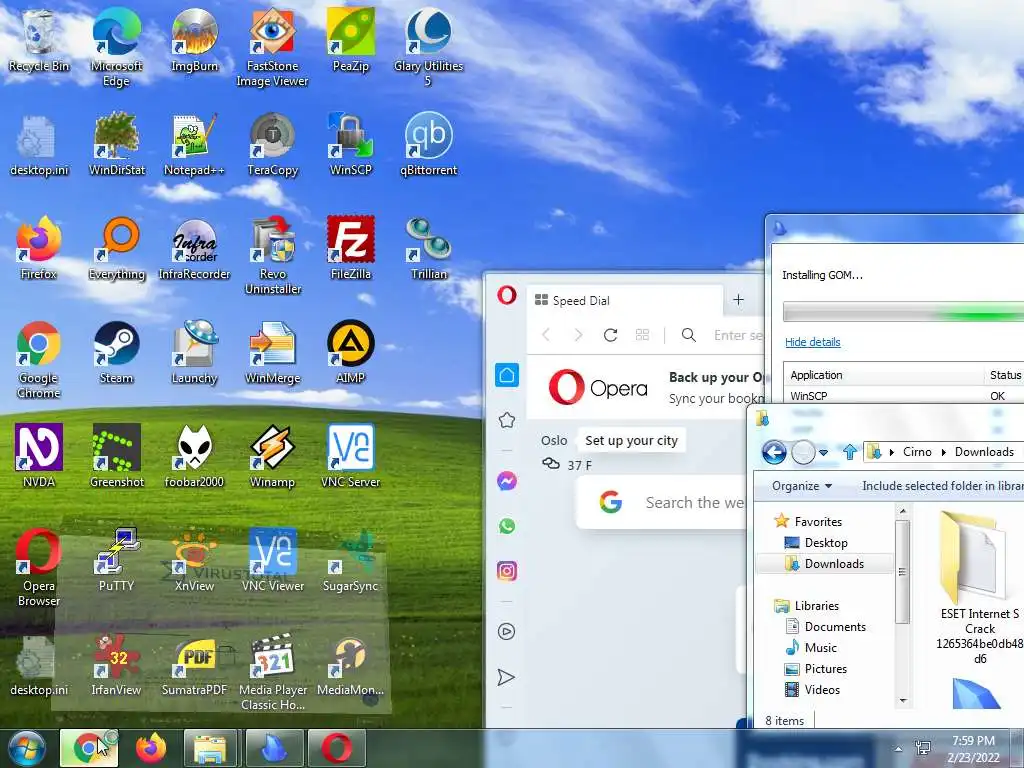
Task: Open Messenger in Opera sidebar
Action: click(x=507, y=481)
